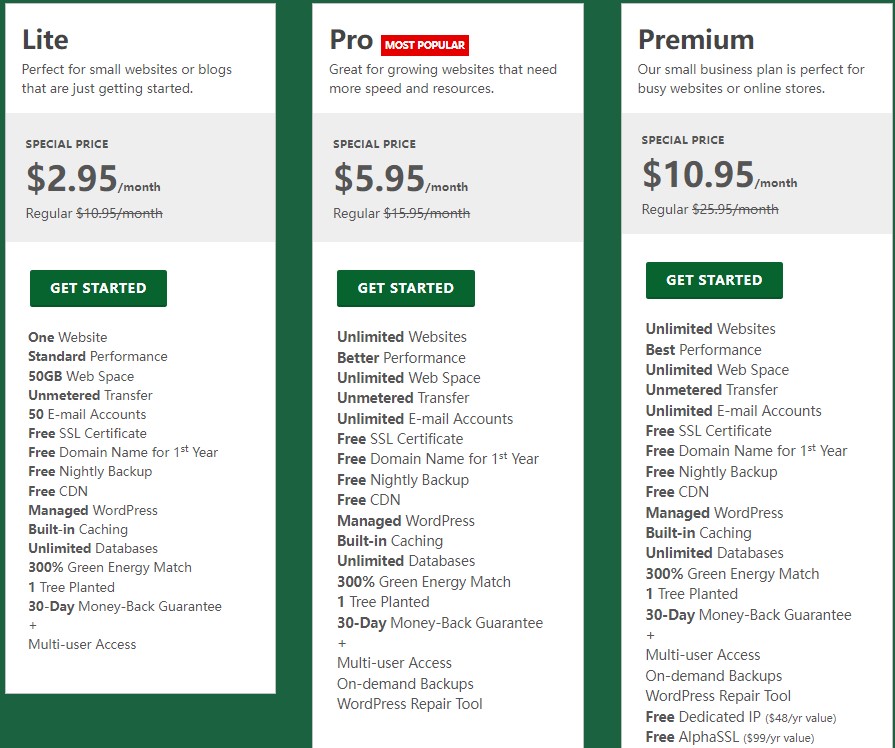Click Get Started under the Lite plan
The height and width of the screenshot is (748, 895).
click(98, 288)
